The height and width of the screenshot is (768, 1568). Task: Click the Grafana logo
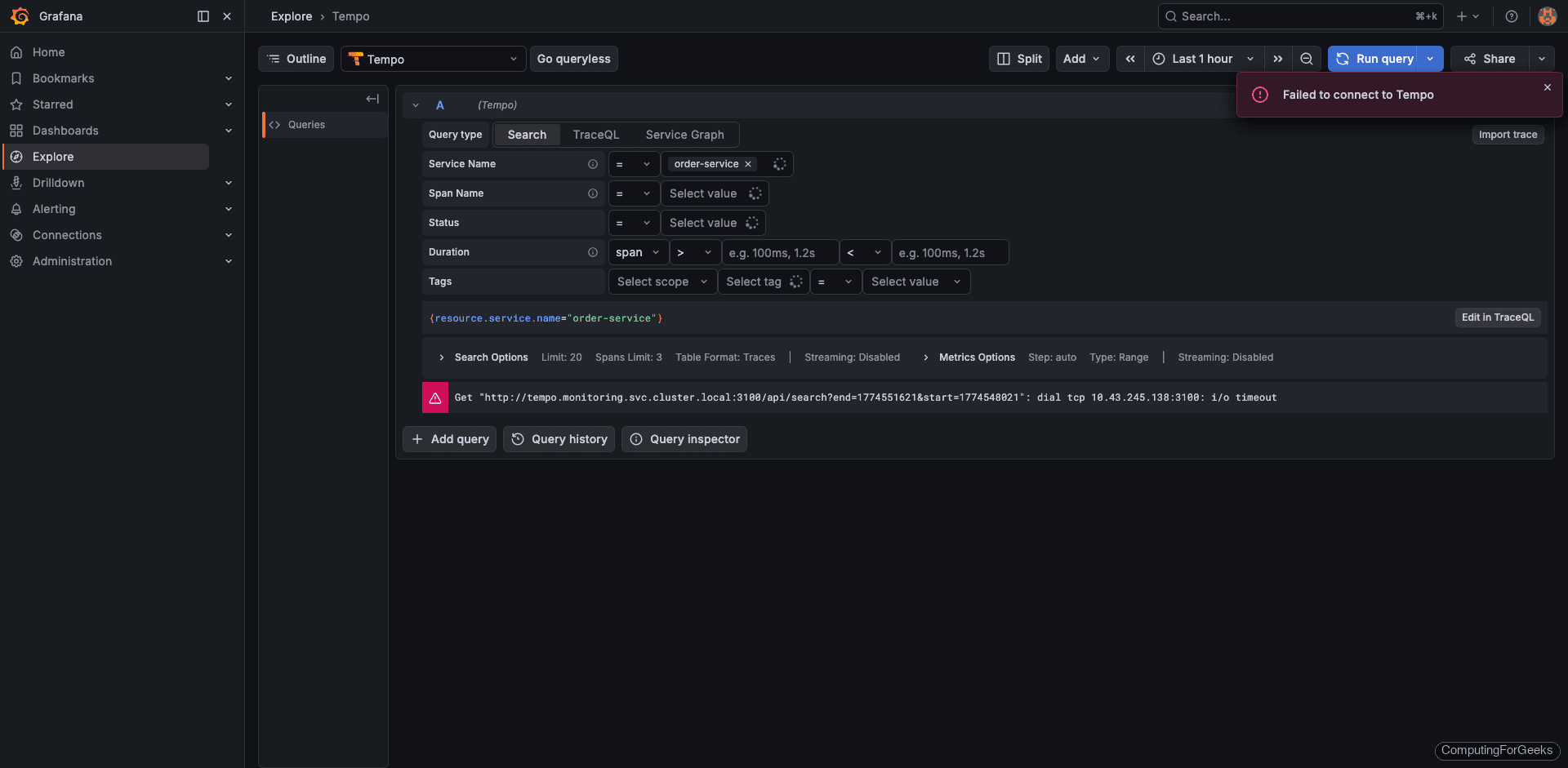tap(18, 16)
